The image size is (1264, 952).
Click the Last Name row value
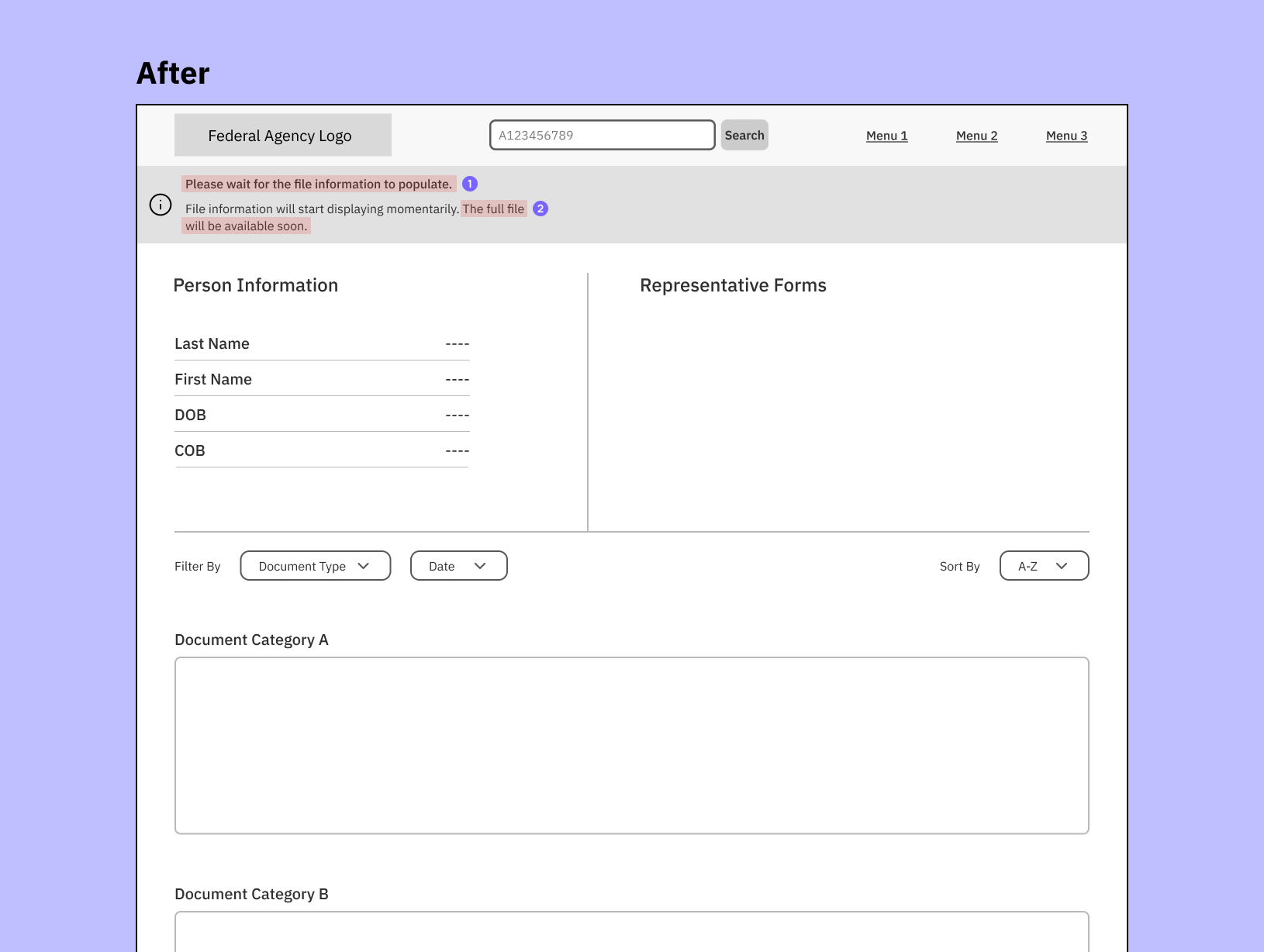[457, 343]
